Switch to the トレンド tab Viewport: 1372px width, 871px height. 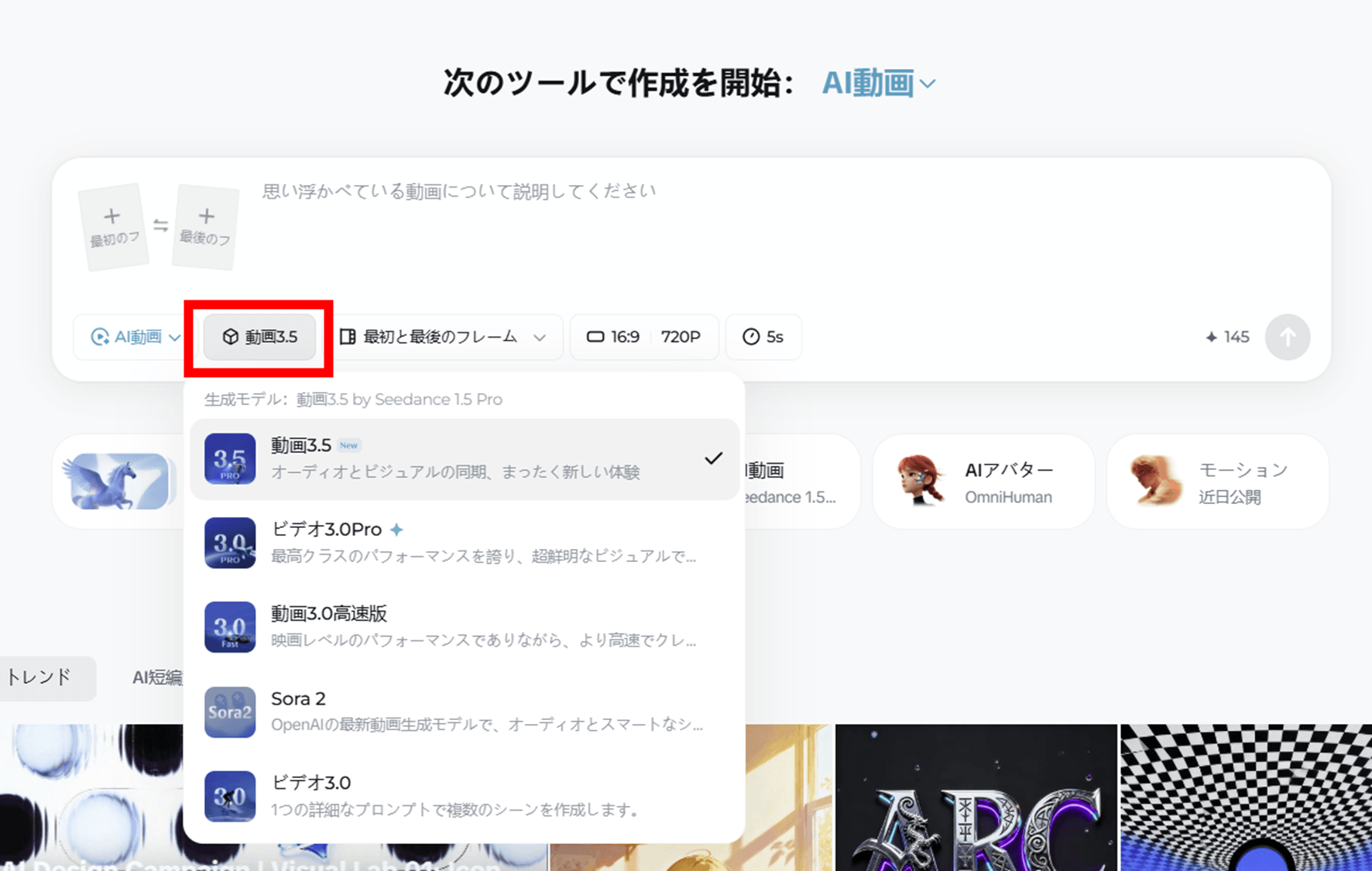[x=40, y=677]
